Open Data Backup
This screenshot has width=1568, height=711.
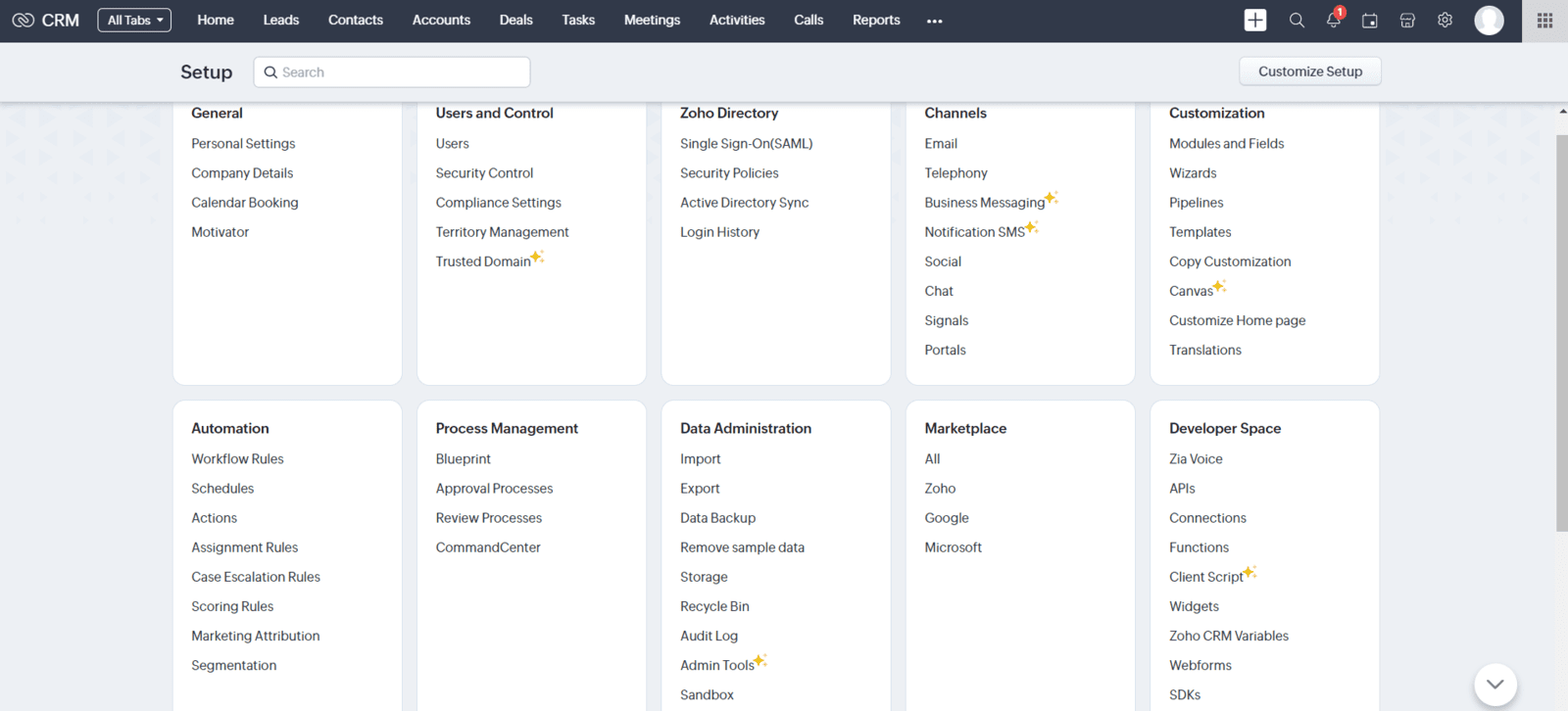(x=717, y=518)
